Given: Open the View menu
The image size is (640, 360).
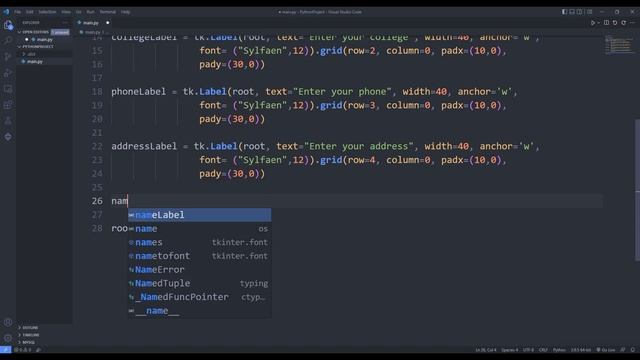Looking at the screenshot, I should pos(66,12).
